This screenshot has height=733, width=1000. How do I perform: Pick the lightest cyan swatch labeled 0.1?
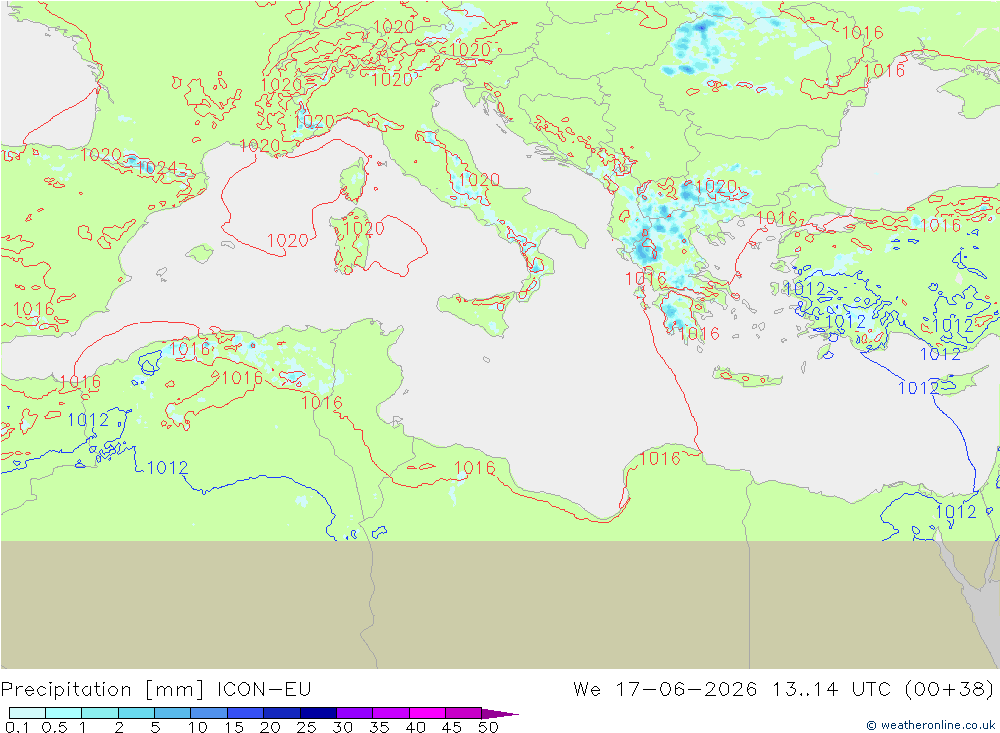point(27,713)
